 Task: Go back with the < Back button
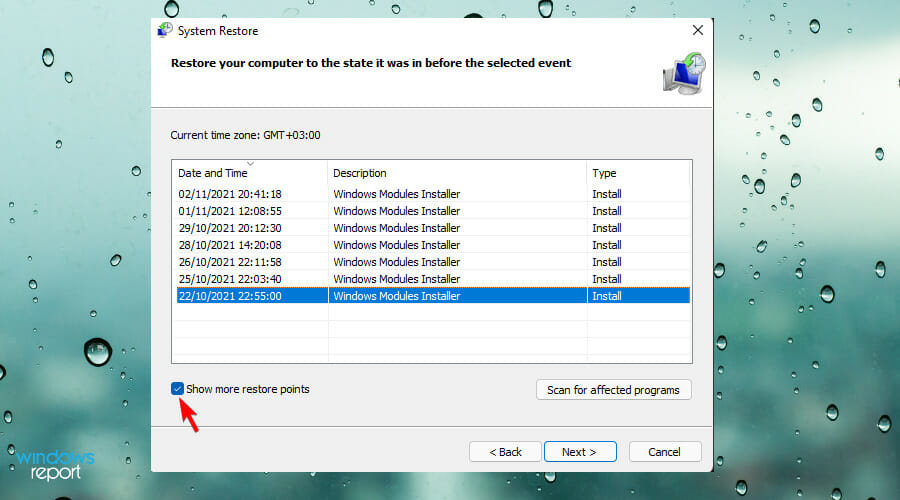[505, 452]
